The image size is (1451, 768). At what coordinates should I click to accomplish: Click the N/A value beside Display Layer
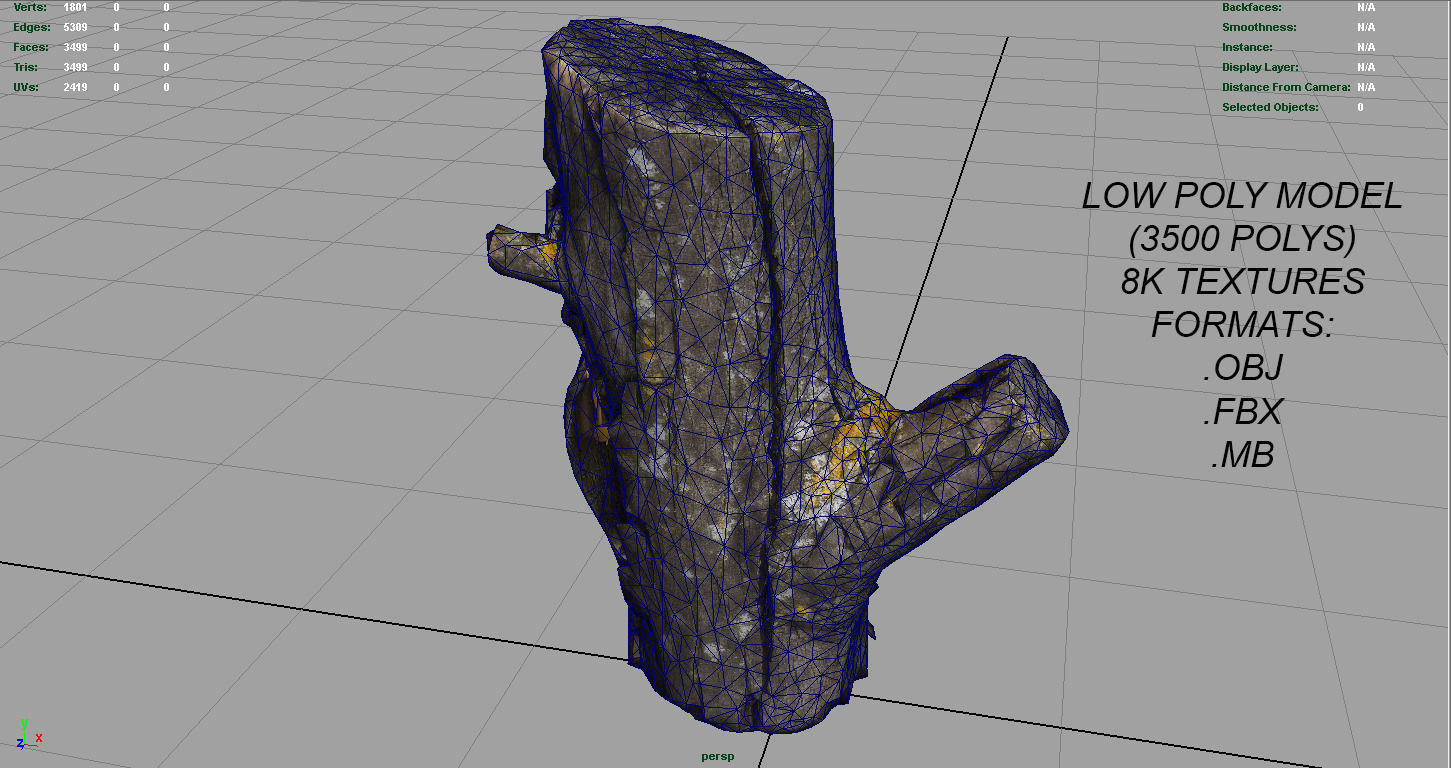tap(1366, 67)
